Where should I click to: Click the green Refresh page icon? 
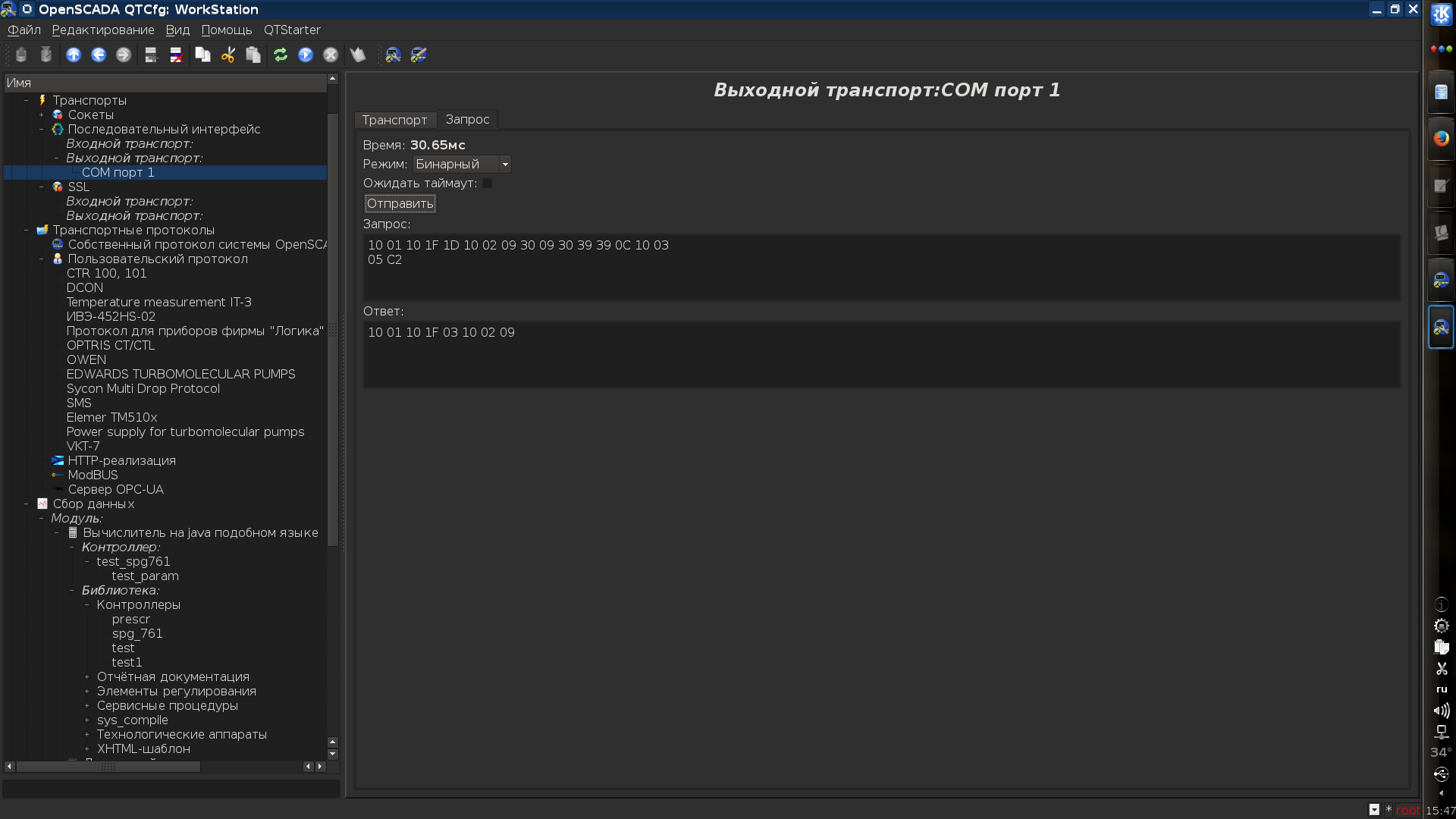281,55
